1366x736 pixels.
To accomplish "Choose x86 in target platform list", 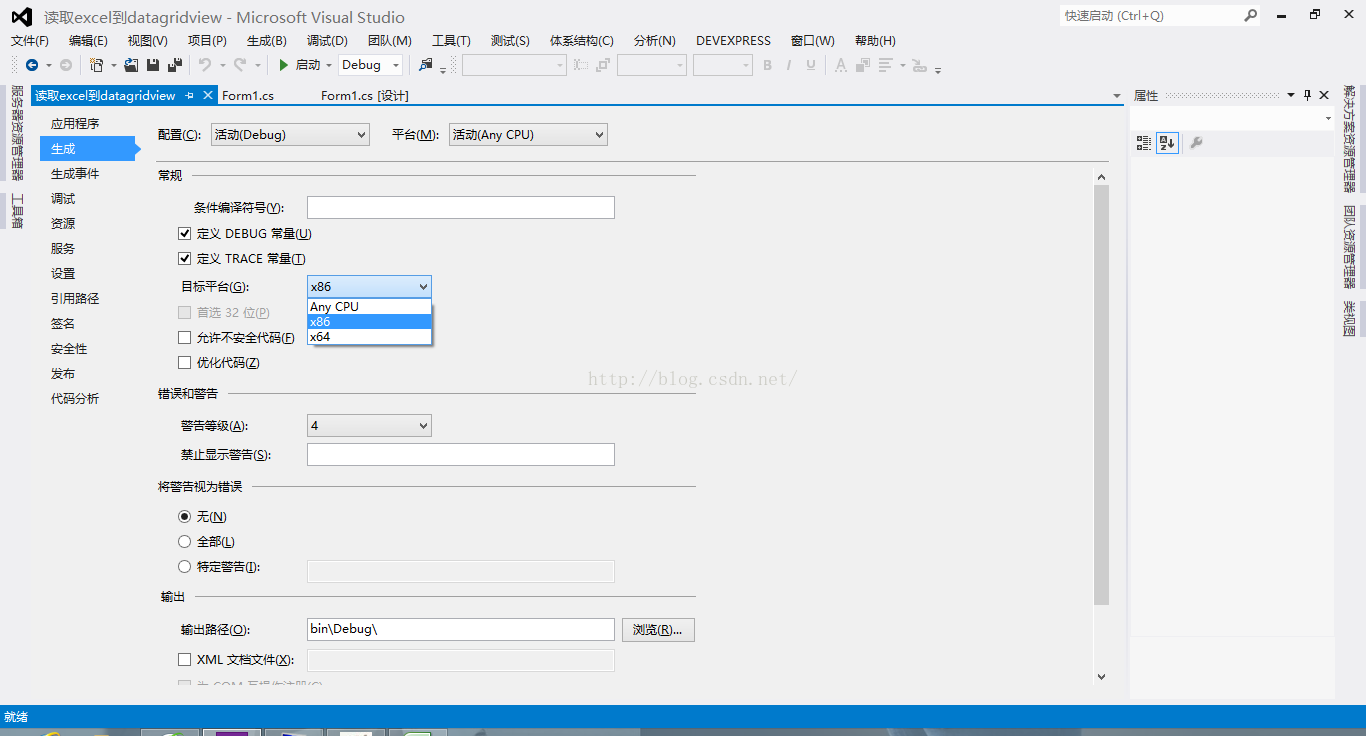I will 369,322.
